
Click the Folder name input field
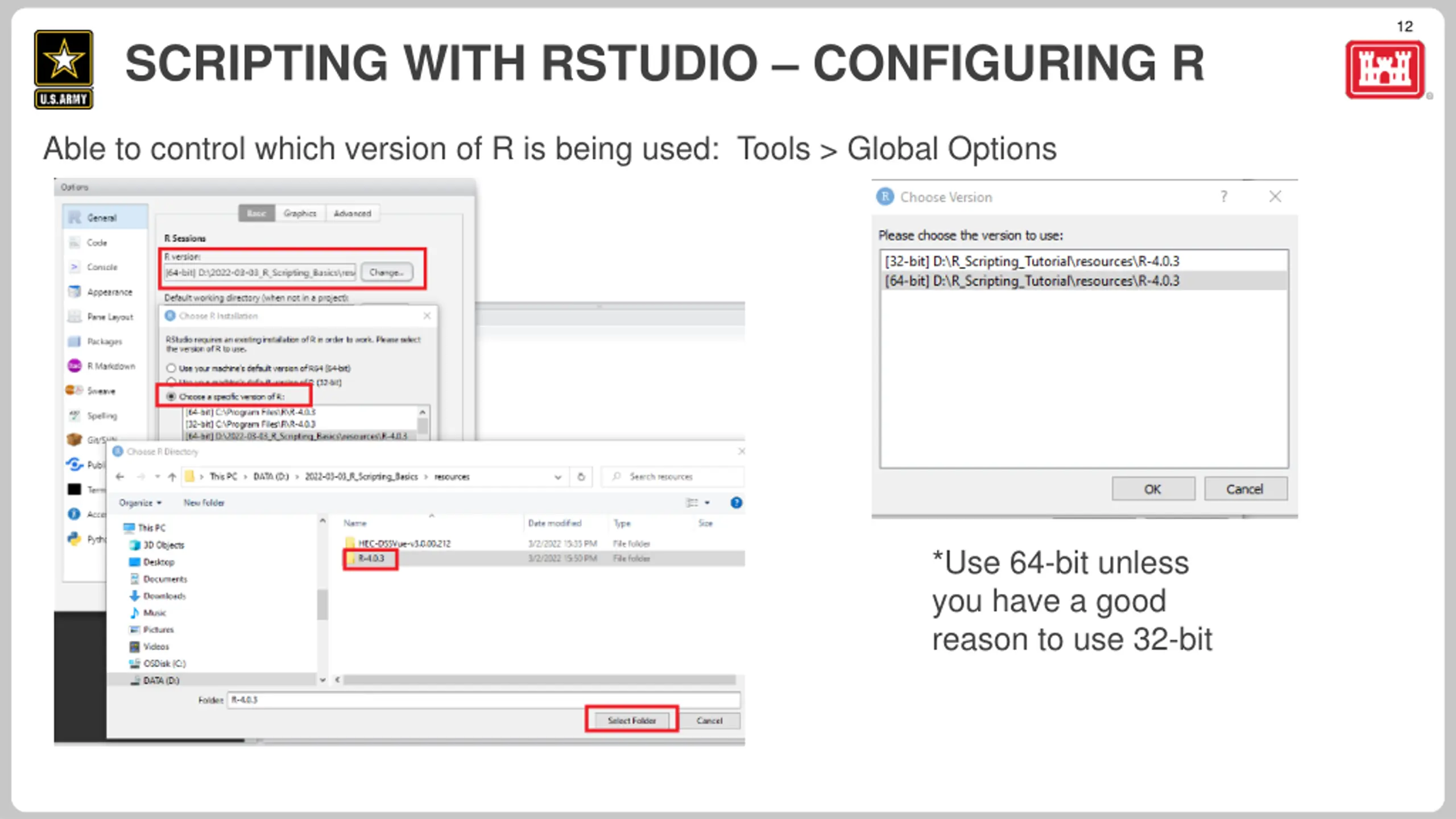click(x=483, y=700)
